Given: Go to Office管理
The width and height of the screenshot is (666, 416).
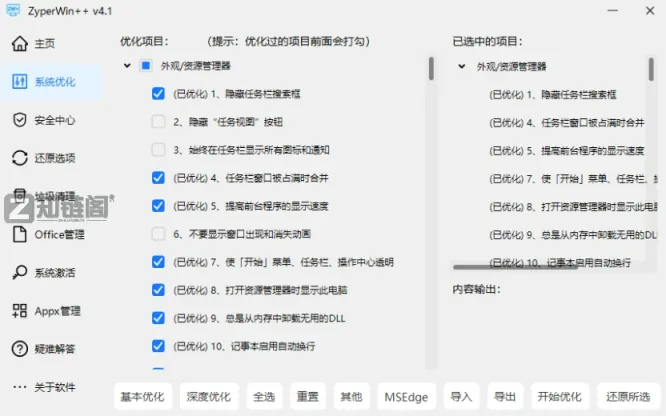Looking at the screenshot, I should [x=59, y=235].
